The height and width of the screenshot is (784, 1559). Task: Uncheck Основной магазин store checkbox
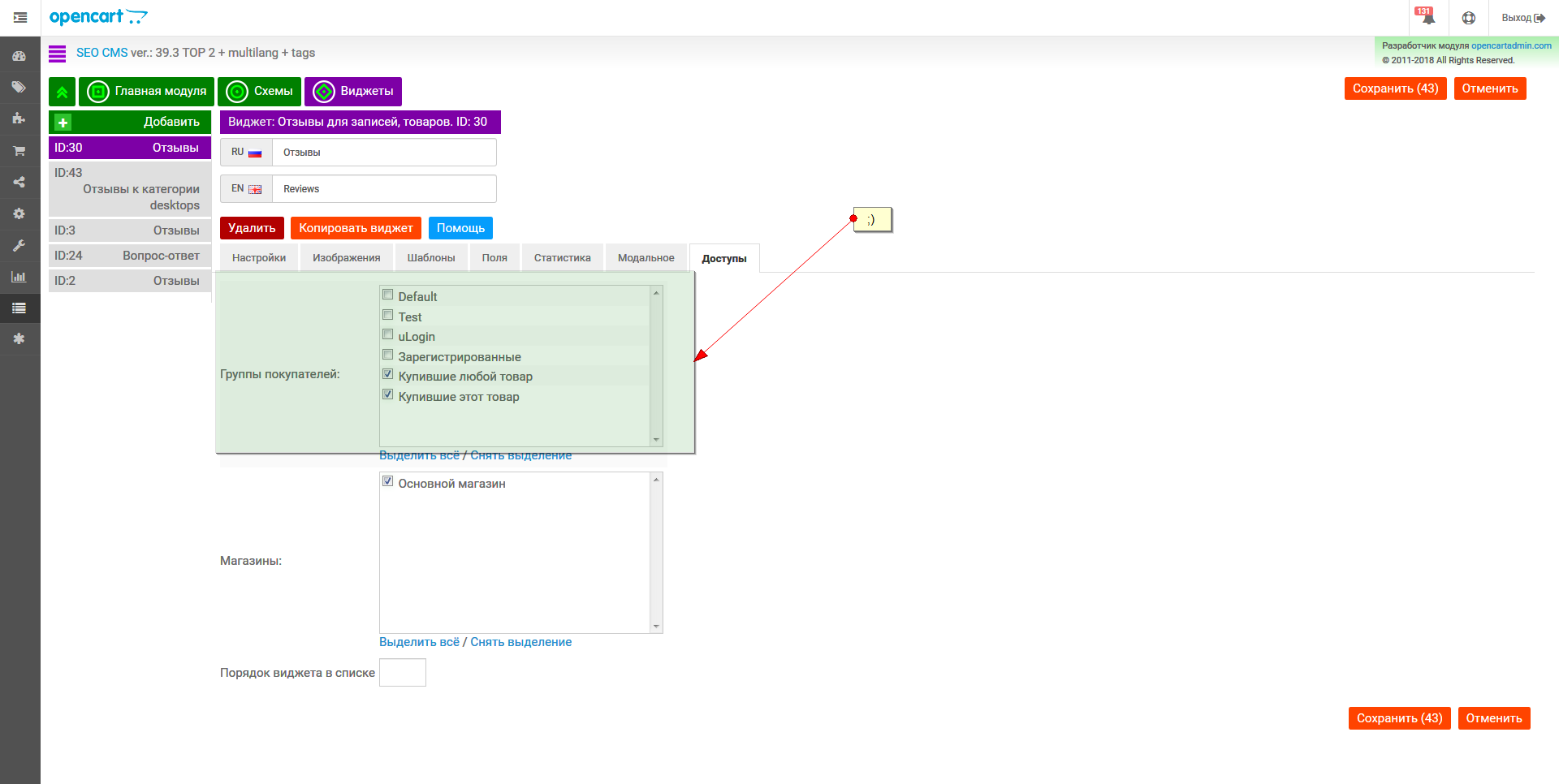point(388,481)
